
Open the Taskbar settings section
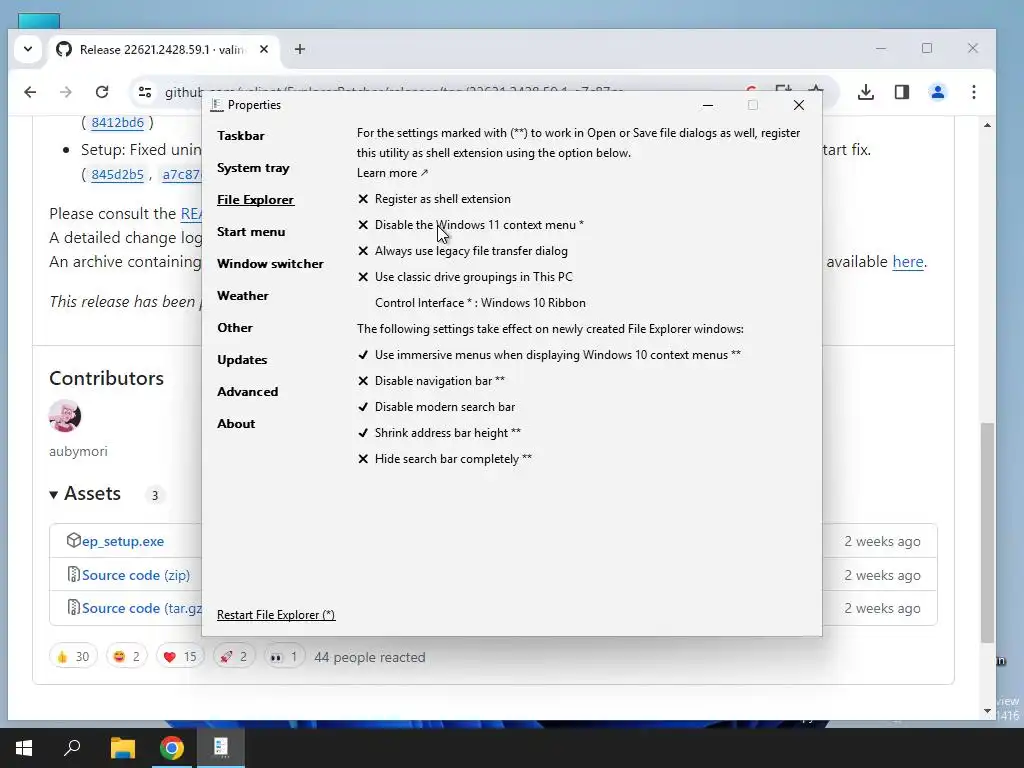[x=240, y=136]
